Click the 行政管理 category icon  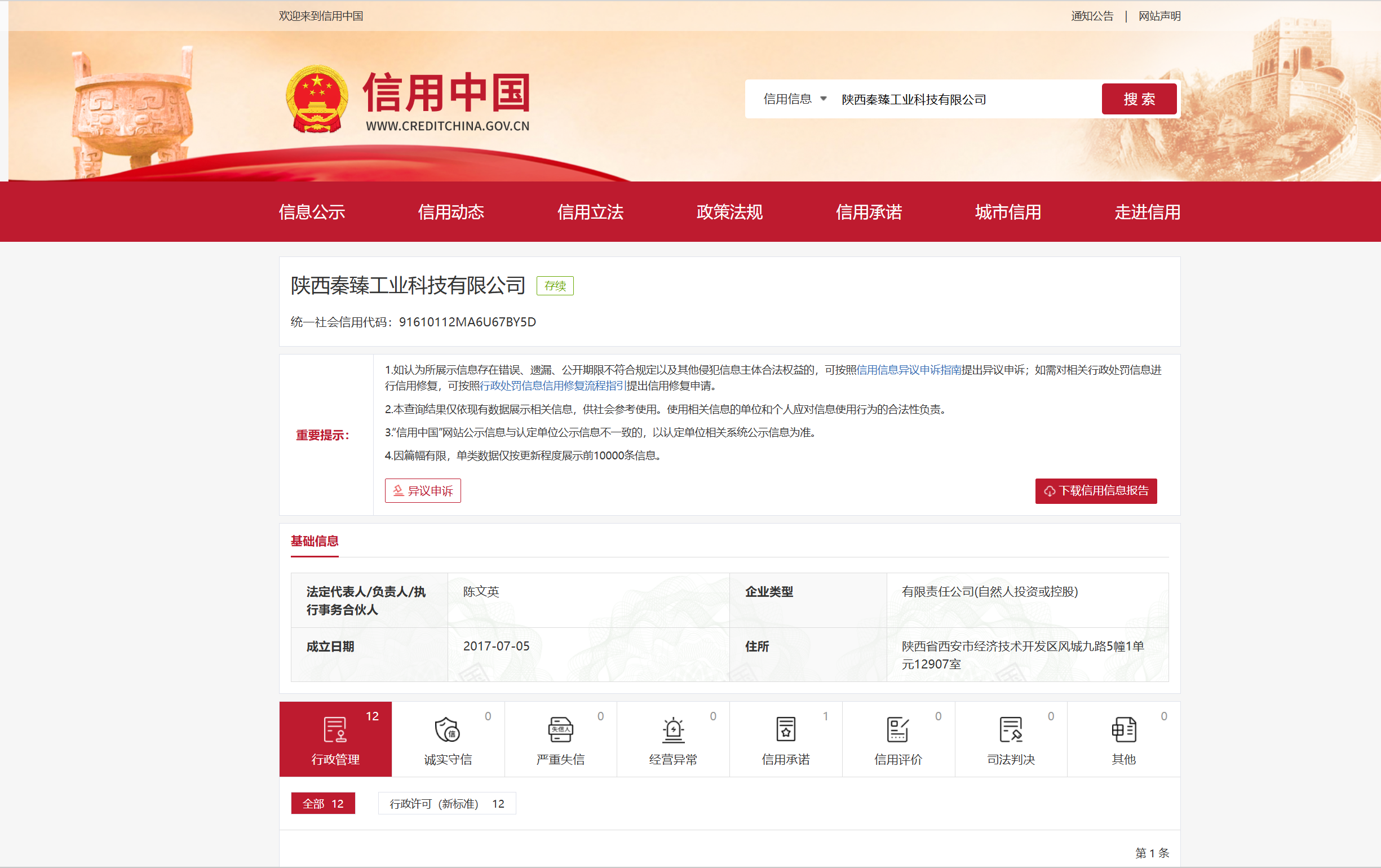pos(335,729)
